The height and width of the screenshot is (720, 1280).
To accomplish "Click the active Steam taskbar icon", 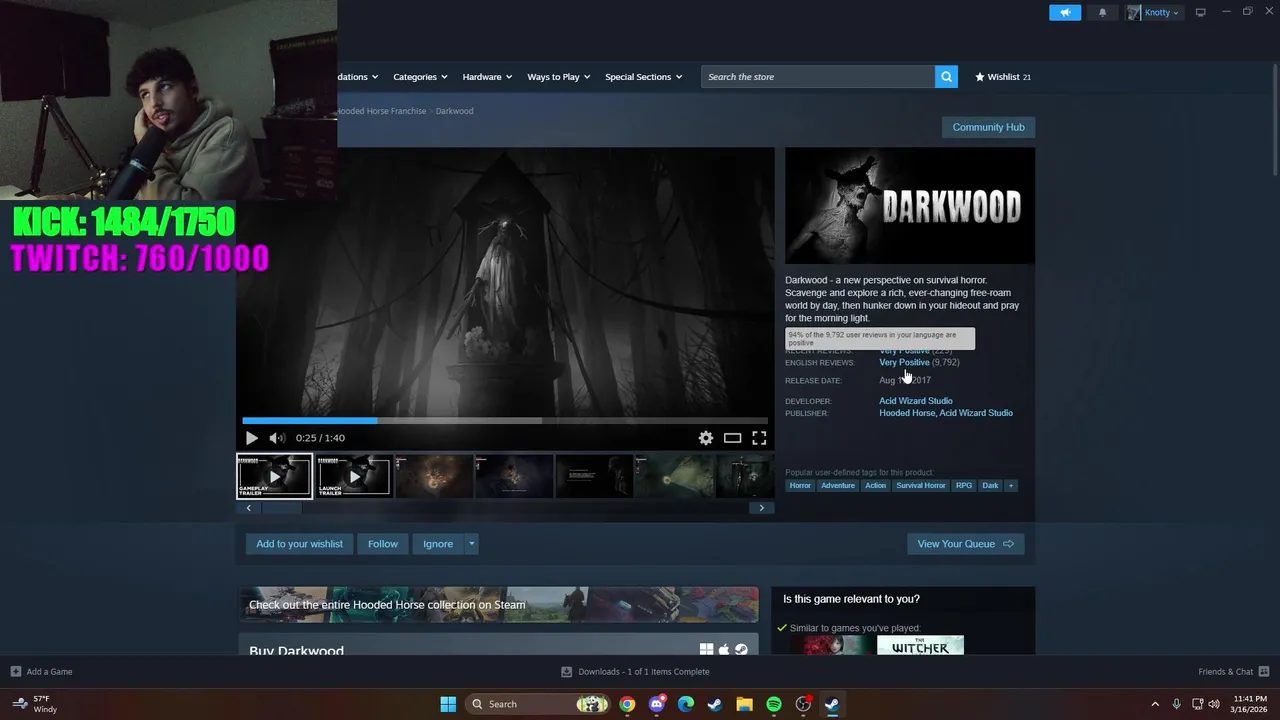I will (x=832, y=704).
